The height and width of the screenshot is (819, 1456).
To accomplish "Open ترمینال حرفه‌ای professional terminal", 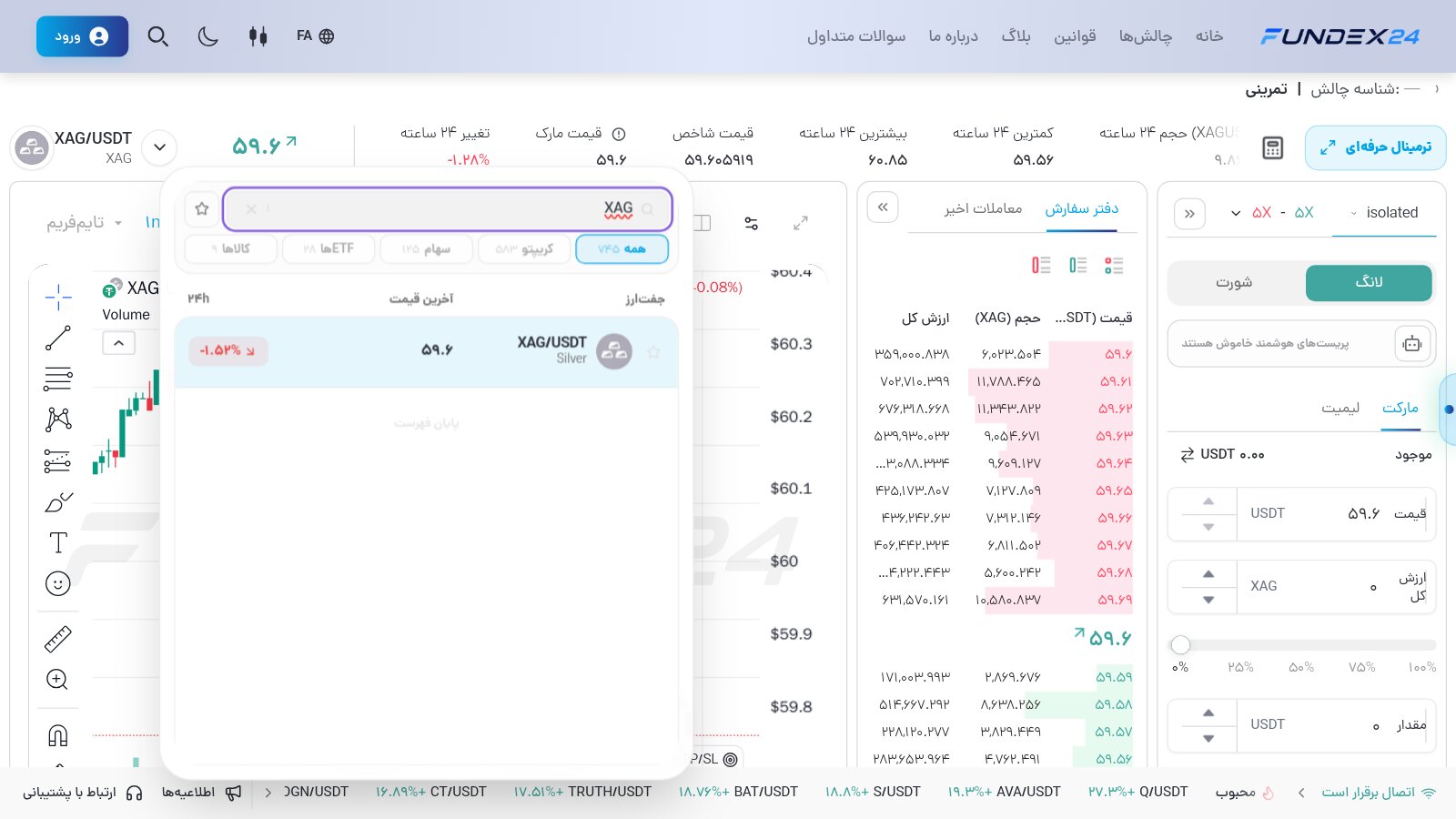I will tap(1375, 147).
